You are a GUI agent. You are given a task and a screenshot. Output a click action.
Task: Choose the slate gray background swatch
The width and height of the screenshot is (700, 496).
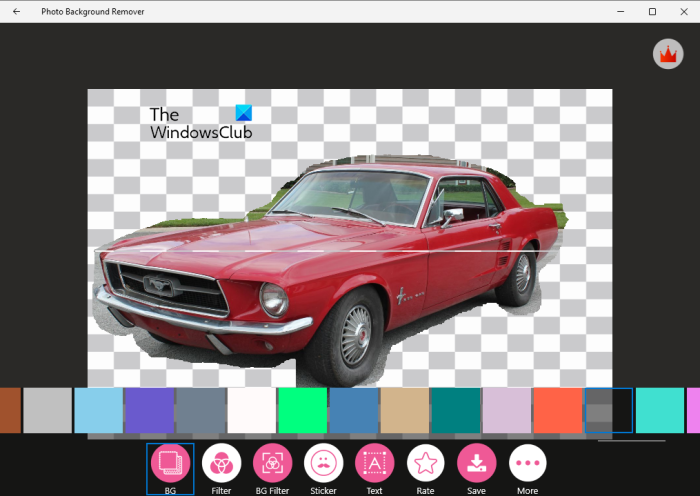tap(201, 410)
